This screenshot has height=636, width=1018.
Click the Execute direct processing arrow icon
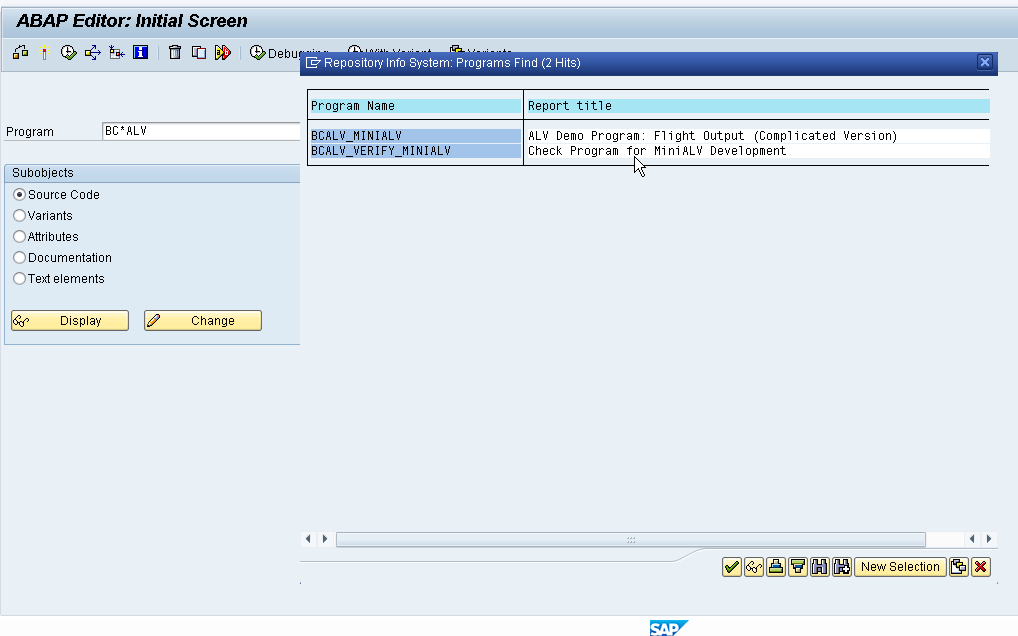pyautogui.click(x=92, y=53)
